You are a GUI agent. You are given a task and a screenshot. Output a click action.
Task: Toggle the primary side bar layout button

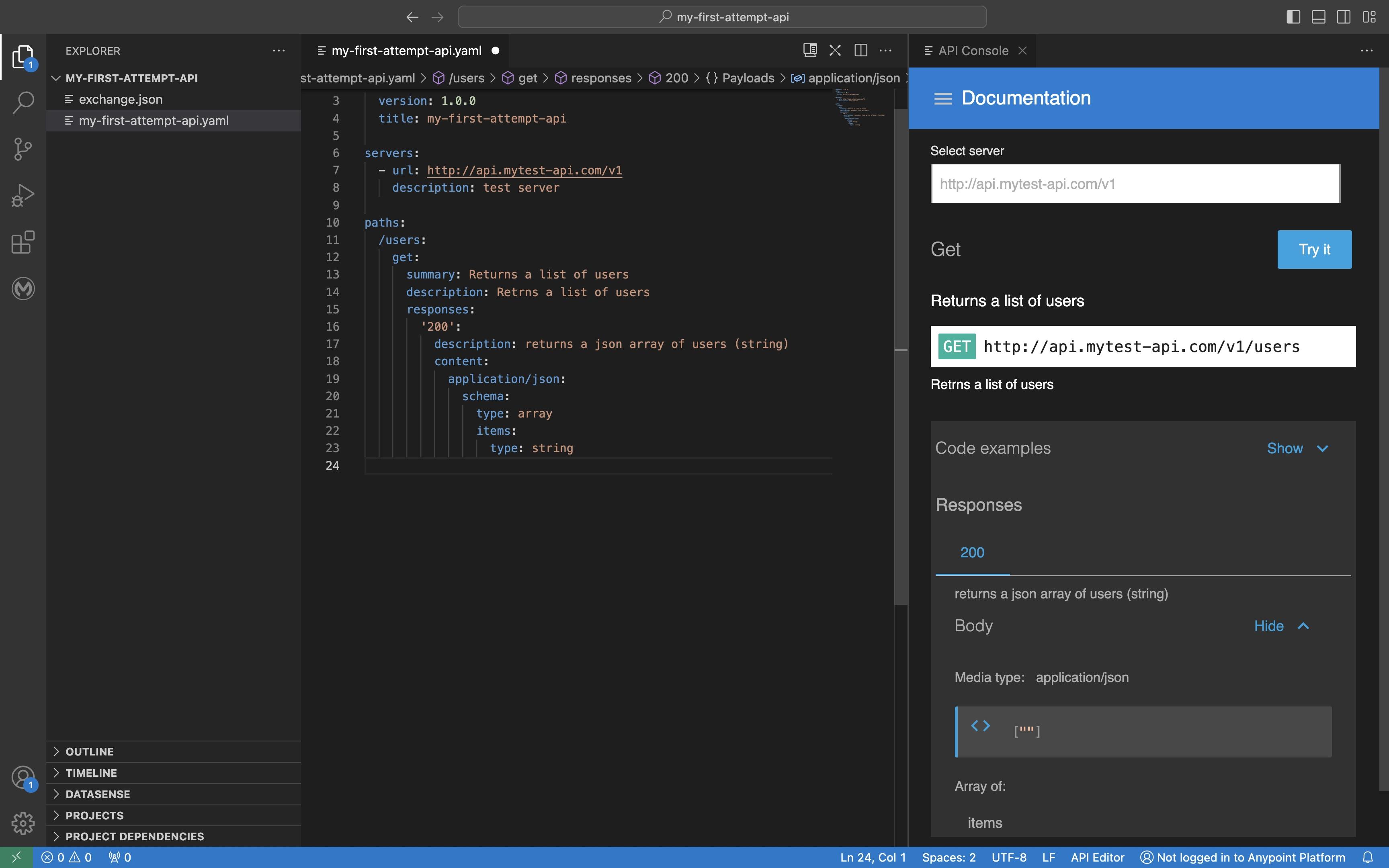point(1293,16)
